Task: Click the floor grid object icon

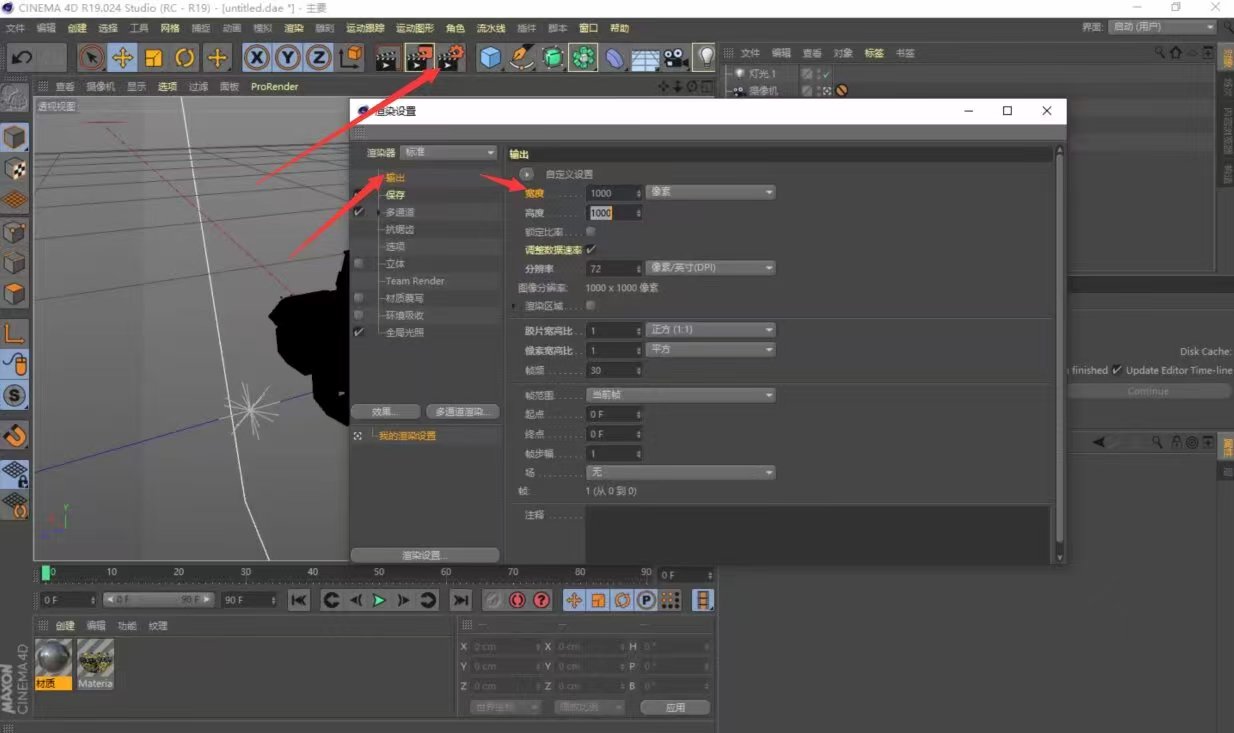Action: [x=645, y=58]
